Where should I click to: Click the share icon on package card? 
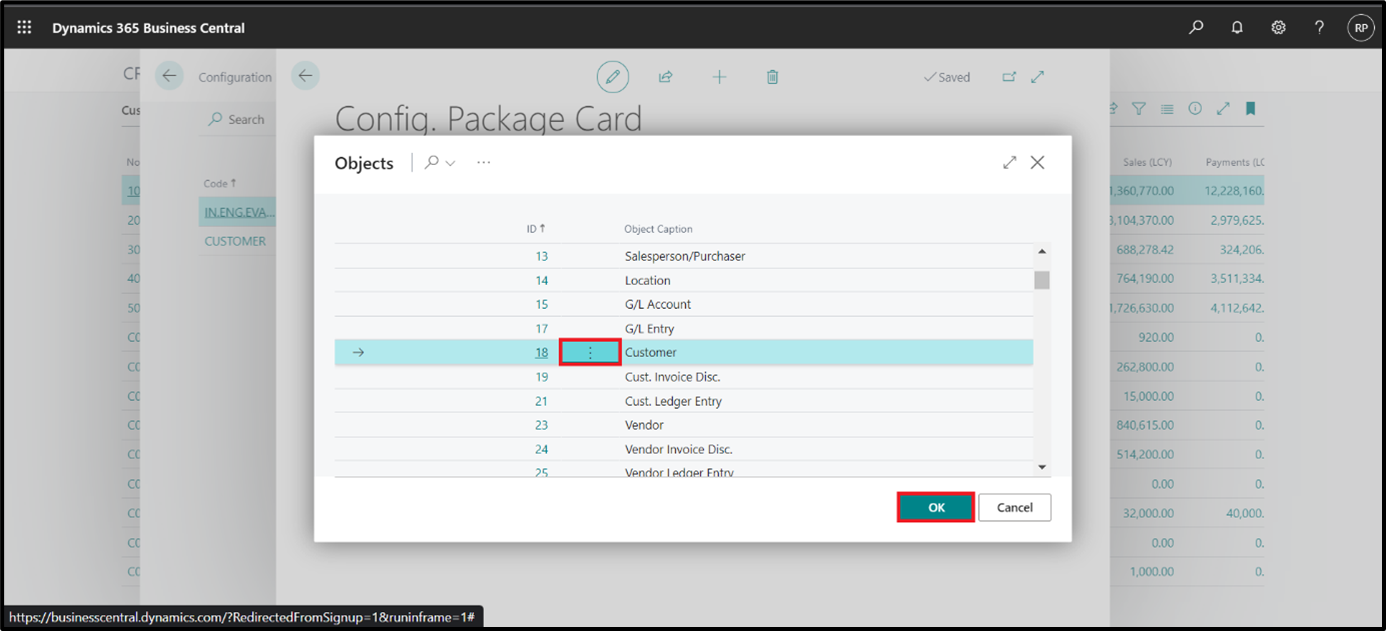coord(665,77)
